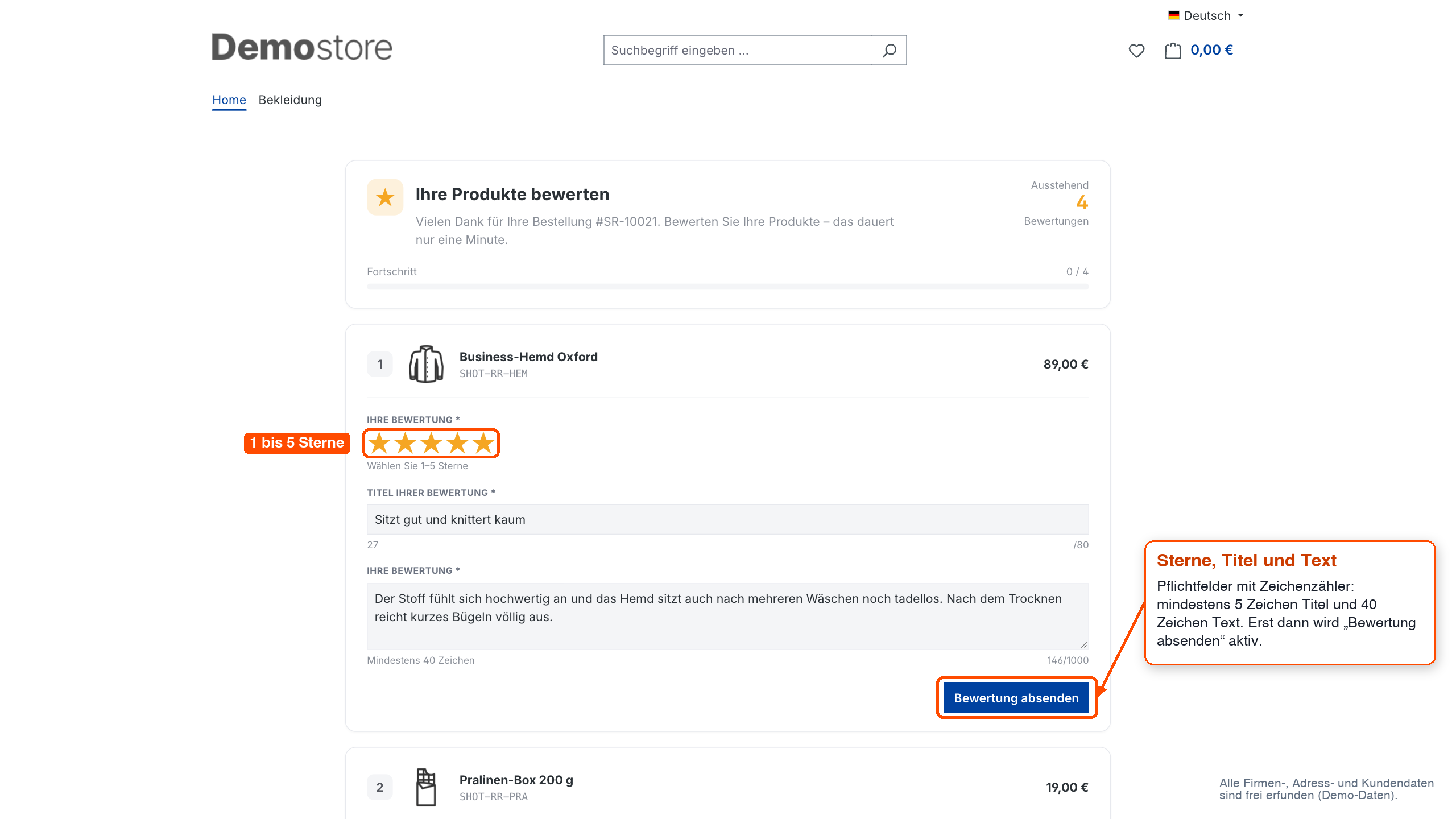
Task: Click the Fortschritt progress bar
Action: coord(727,287)
